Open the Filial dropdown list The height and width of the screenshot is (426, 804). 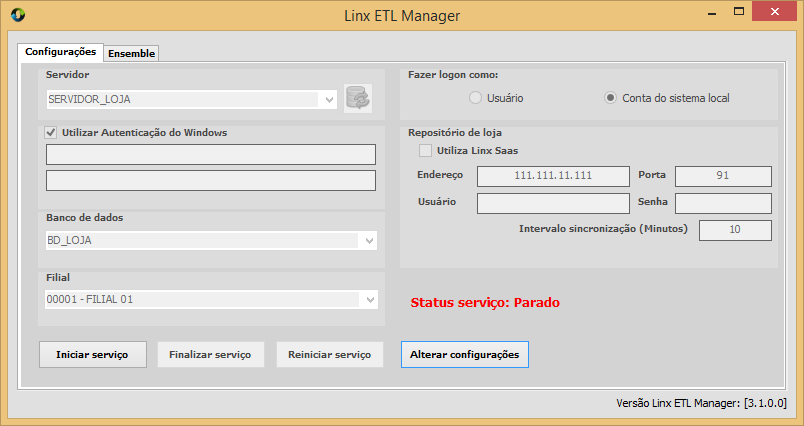pyautogui.click(x=211, y=299)
